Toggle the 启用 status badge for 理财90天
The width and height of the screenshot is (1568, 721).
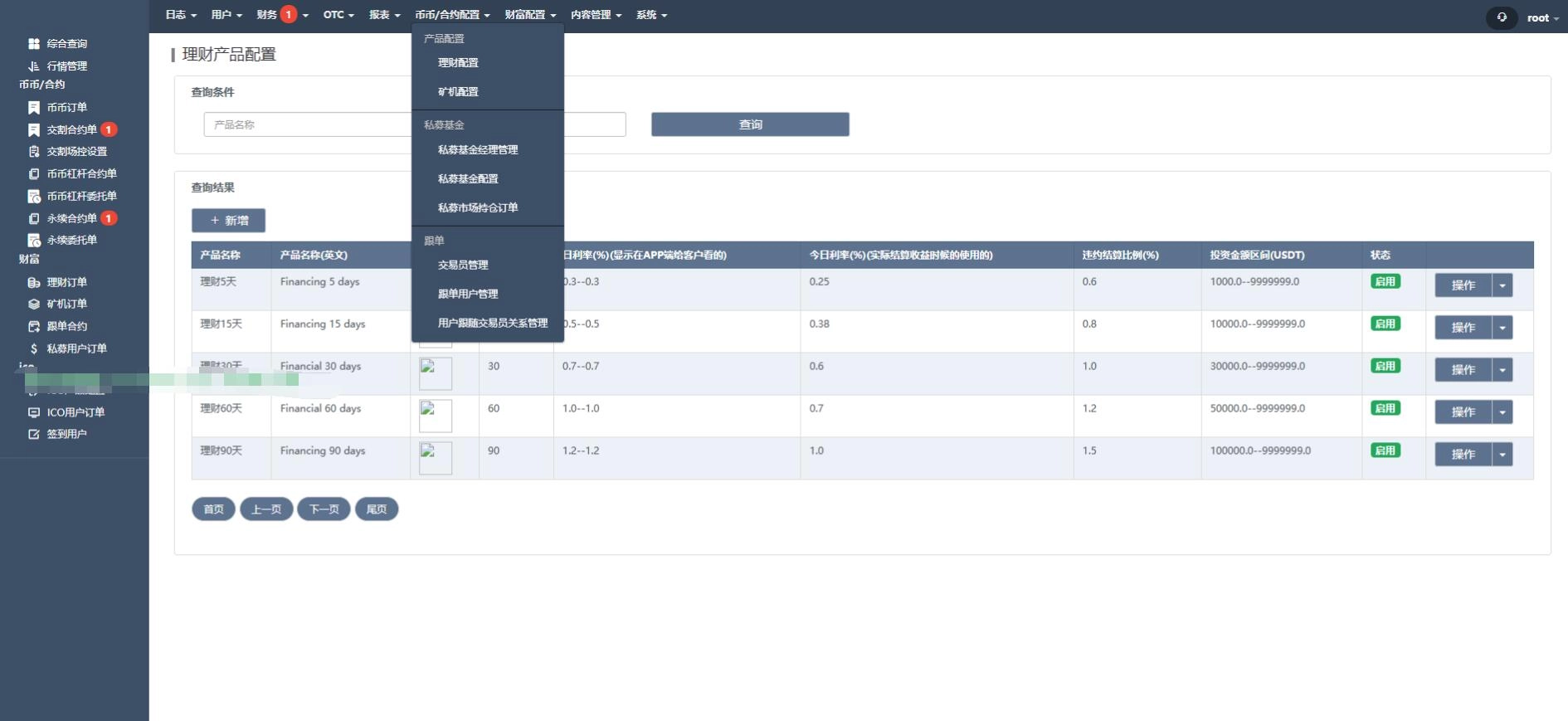click(1385, 451)
